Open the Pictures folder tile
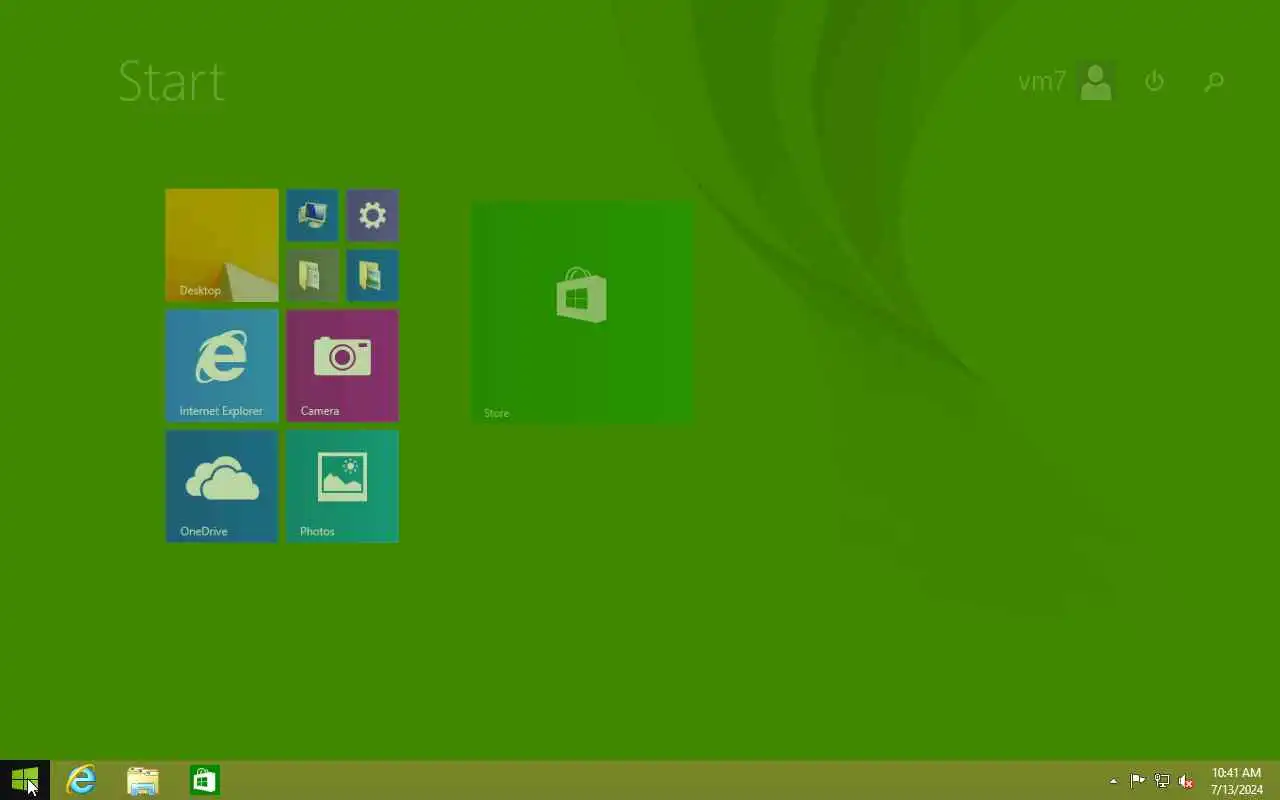The image size is (1280, 800). pyautogui.click(x=373, y=275)
